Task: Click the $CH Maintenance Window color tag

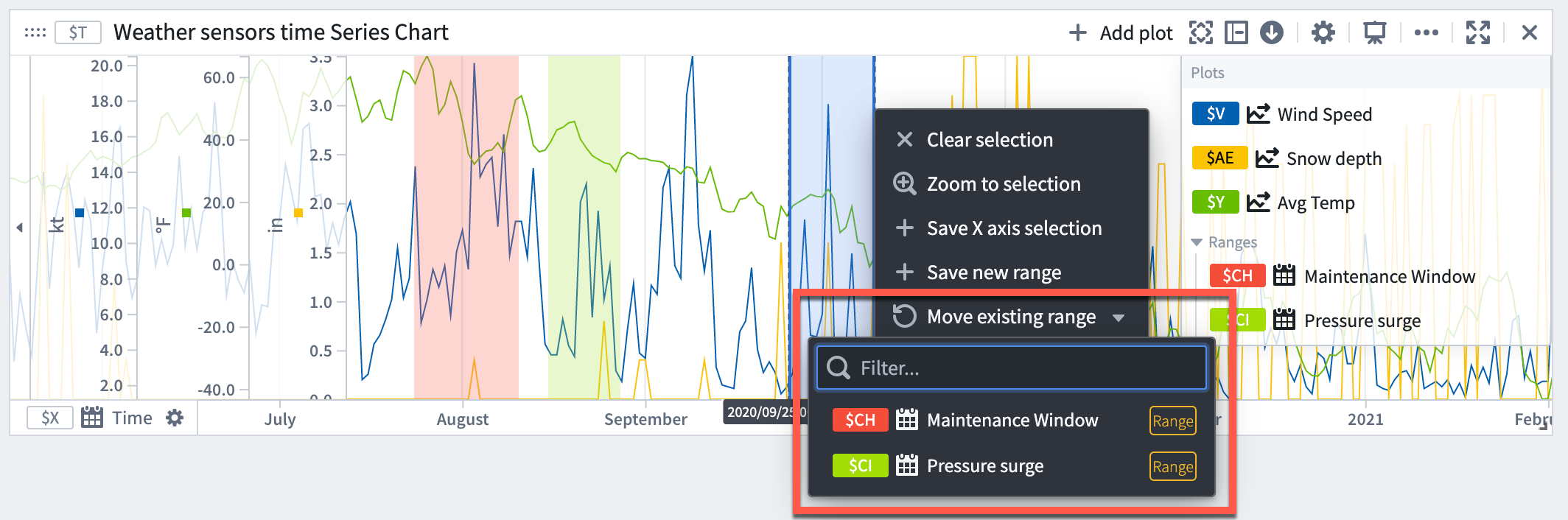Action: [860, 420]
